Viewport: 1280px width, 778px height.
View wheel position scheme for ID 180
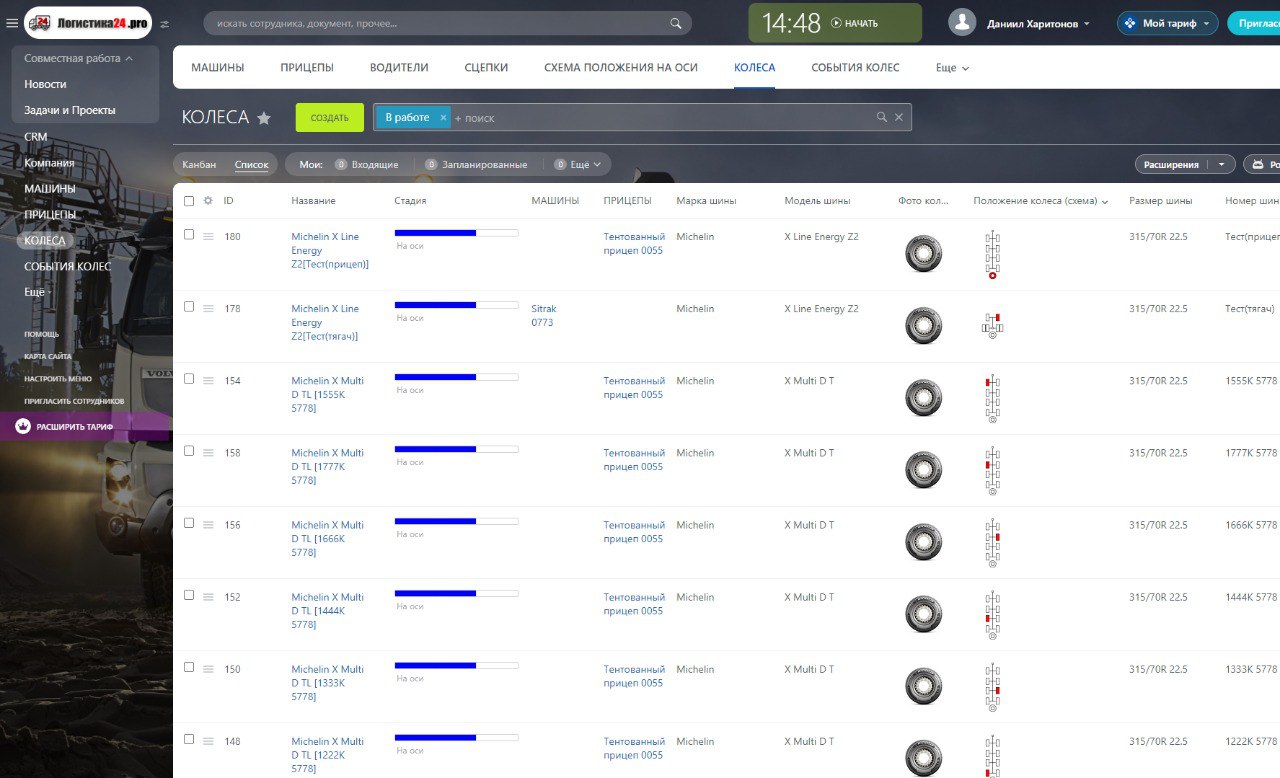(x=992, y=254)
